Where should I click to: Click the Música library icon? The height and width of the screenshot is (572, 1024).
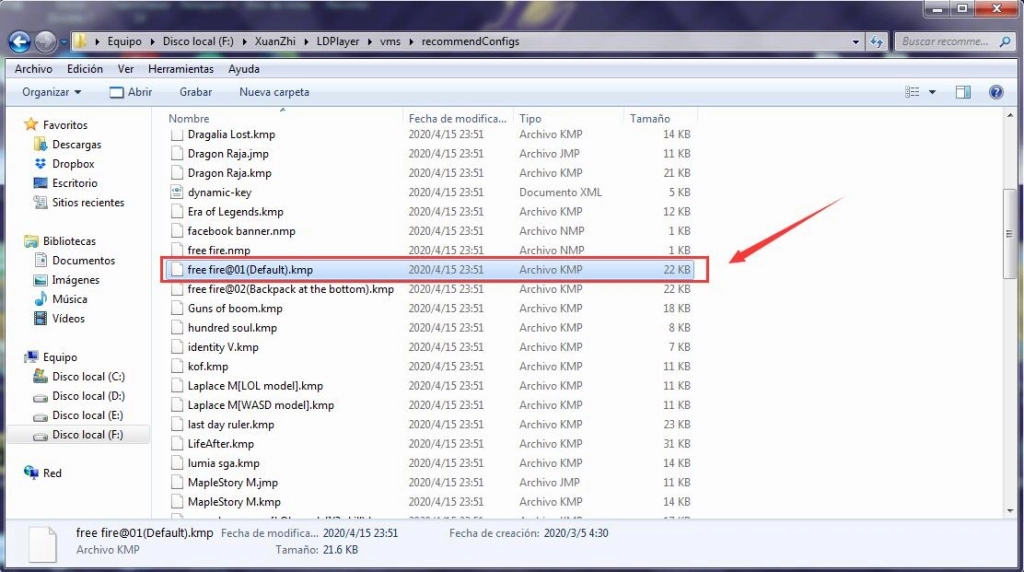click(40, 299)
